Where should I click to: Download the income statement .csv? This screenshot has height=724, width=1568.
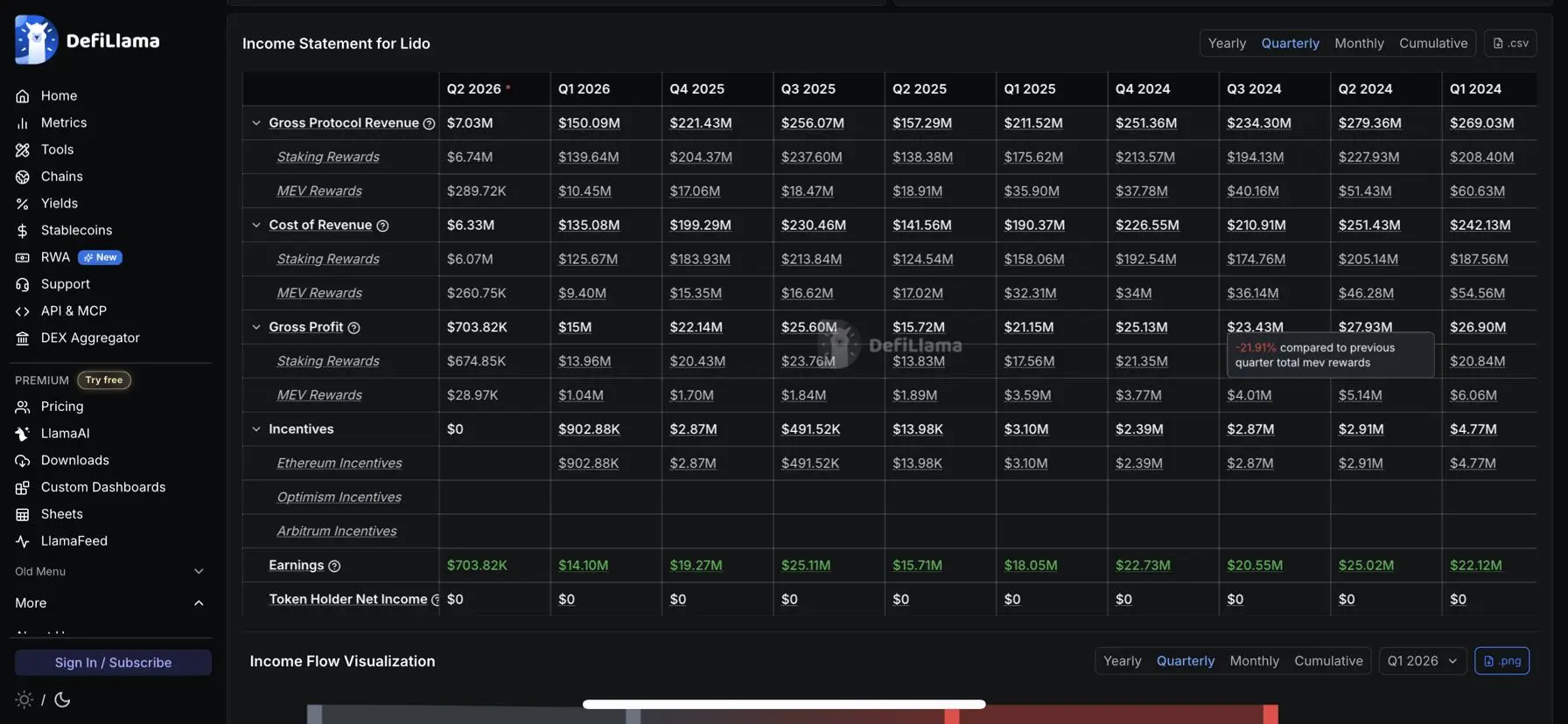[1510, 44]
